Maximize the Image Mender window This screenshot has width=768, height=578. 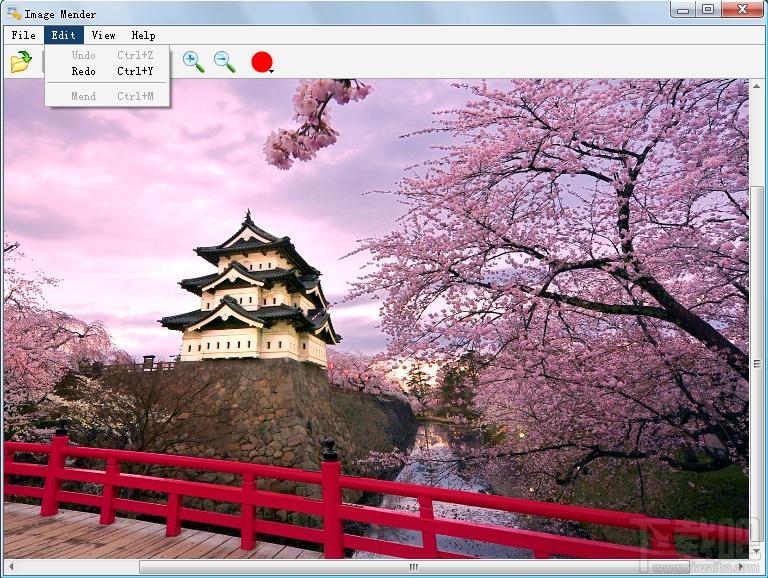(x=708, y=9)
